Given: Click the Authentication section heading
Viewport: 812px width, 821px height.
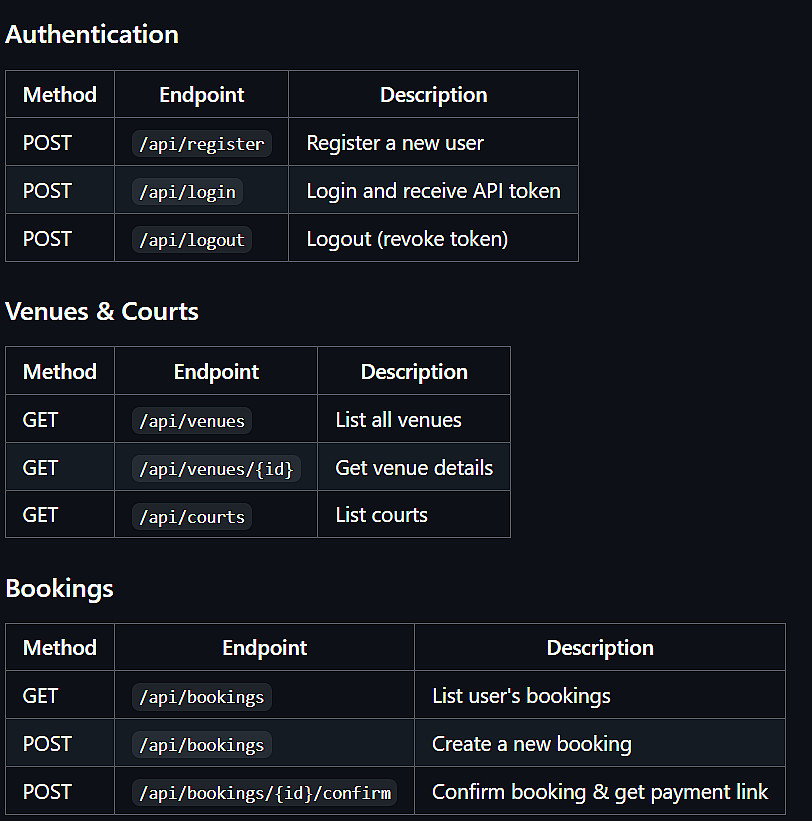Looking at the screenshot, I should click(92, 34).
